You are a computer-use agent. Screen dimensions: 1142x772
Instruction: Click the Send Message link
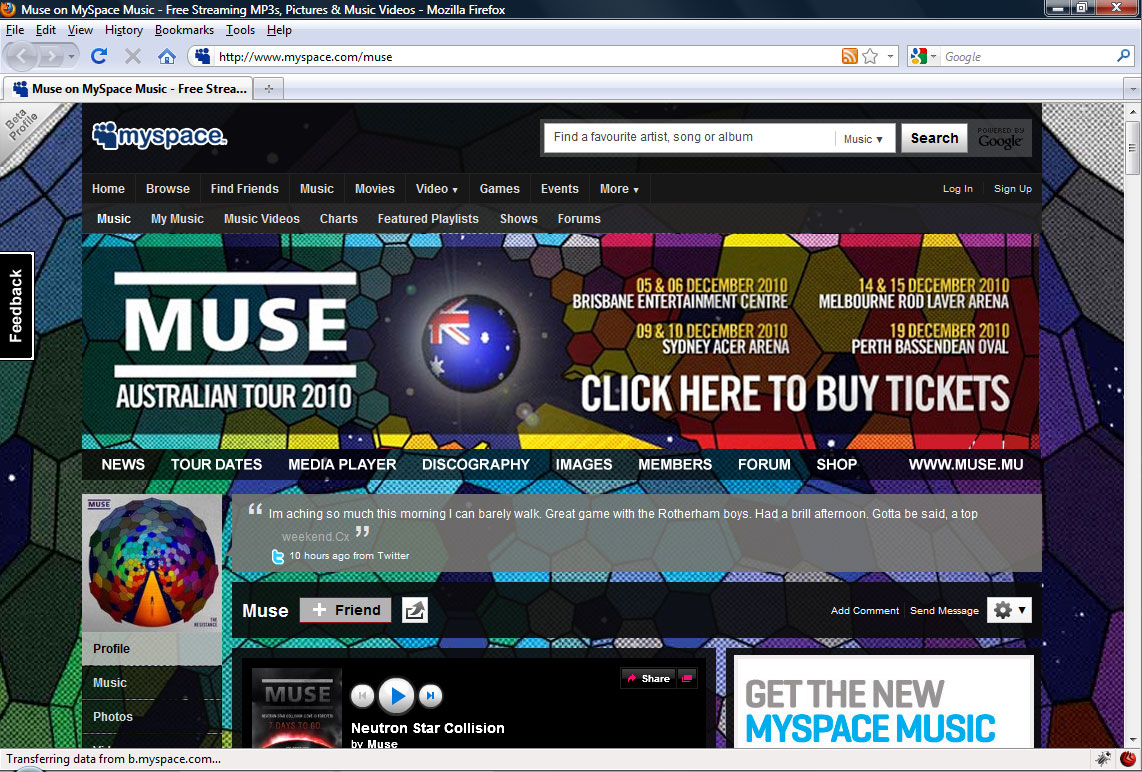[944, 610]
